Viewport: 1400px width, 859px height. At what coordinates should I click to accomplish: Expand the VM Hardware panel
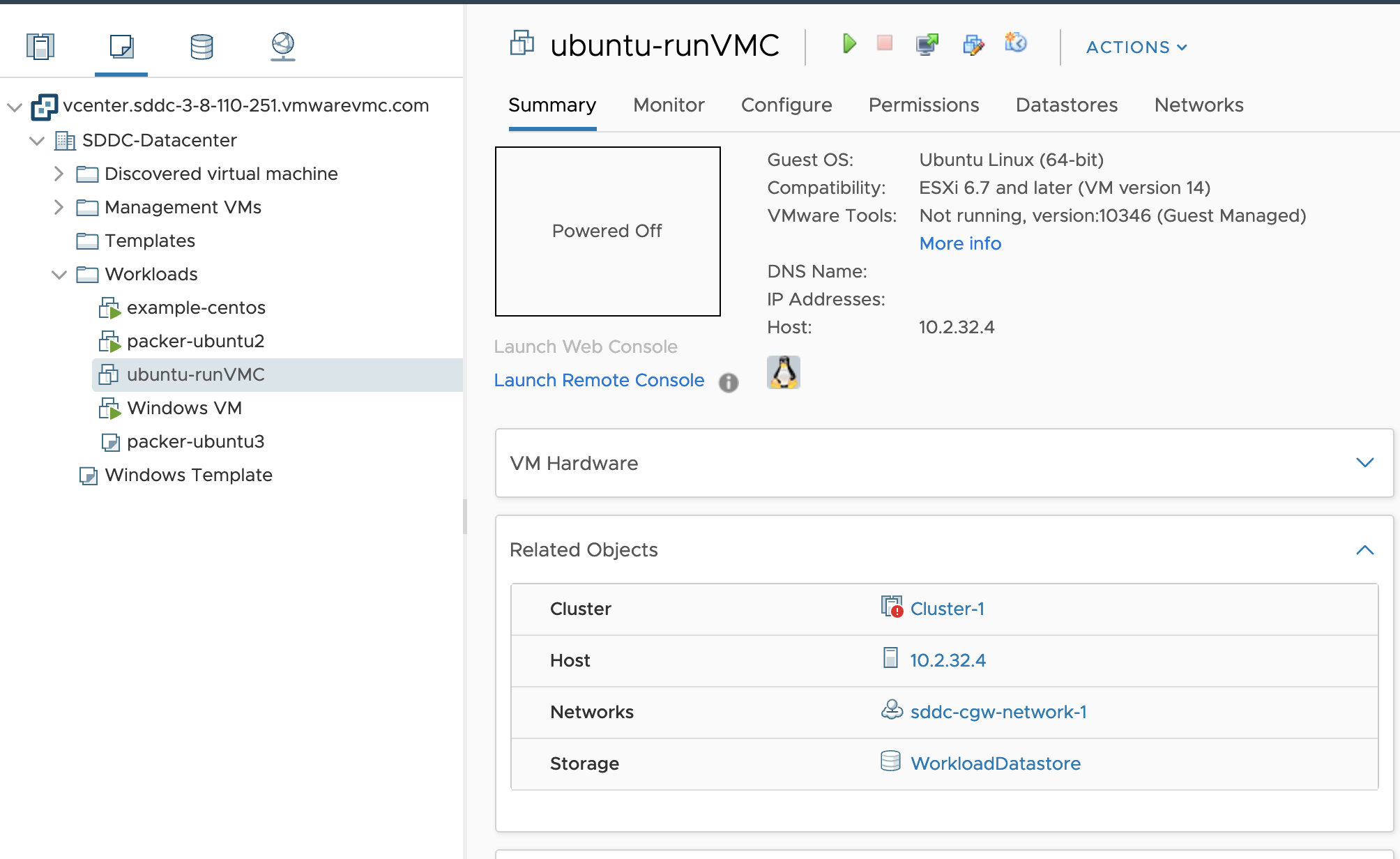point(1364,463)
